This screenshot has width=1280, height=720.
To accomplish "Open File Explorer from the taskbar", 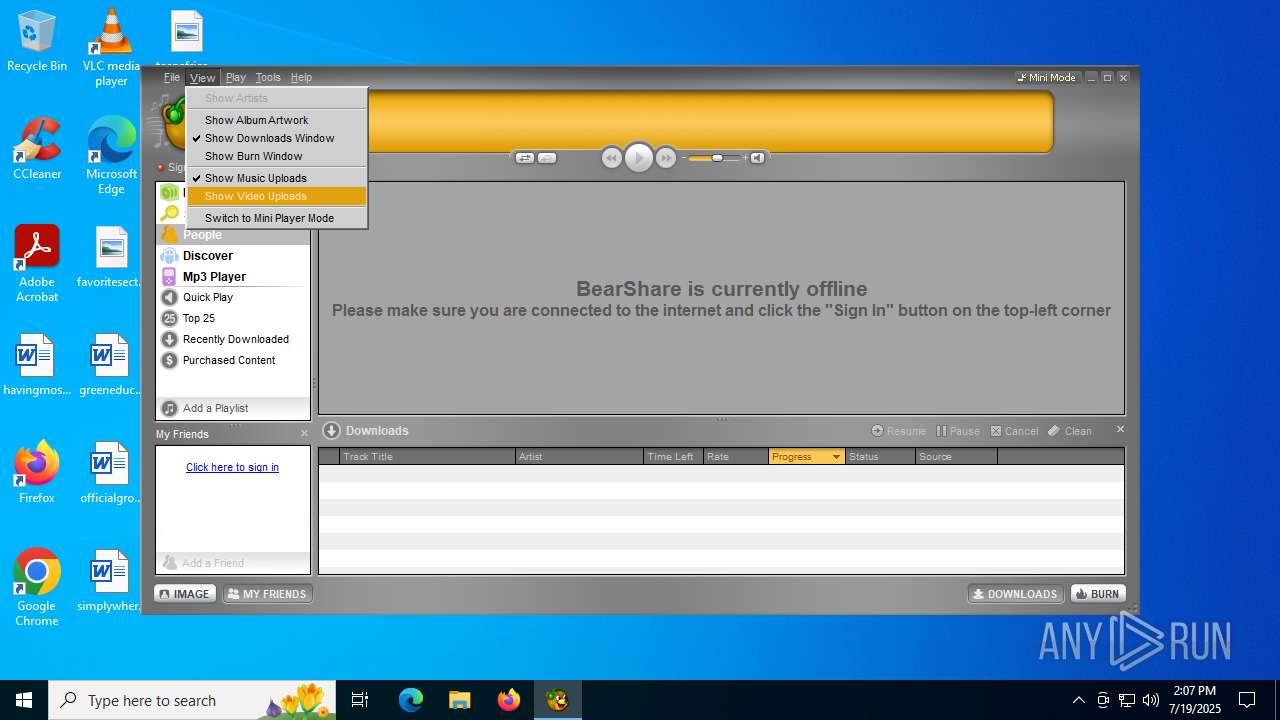I will 459,700.
